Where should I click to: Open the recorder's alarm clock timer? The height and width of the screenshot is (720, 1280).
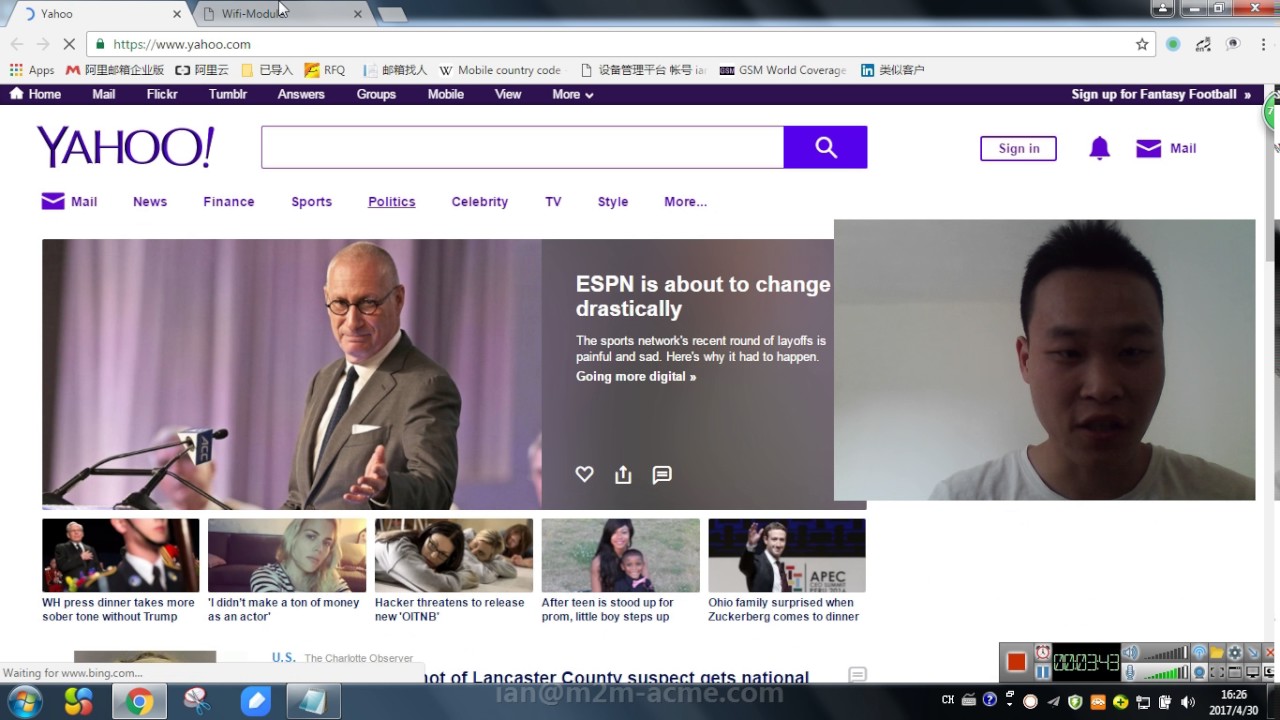coord(1043,652)
